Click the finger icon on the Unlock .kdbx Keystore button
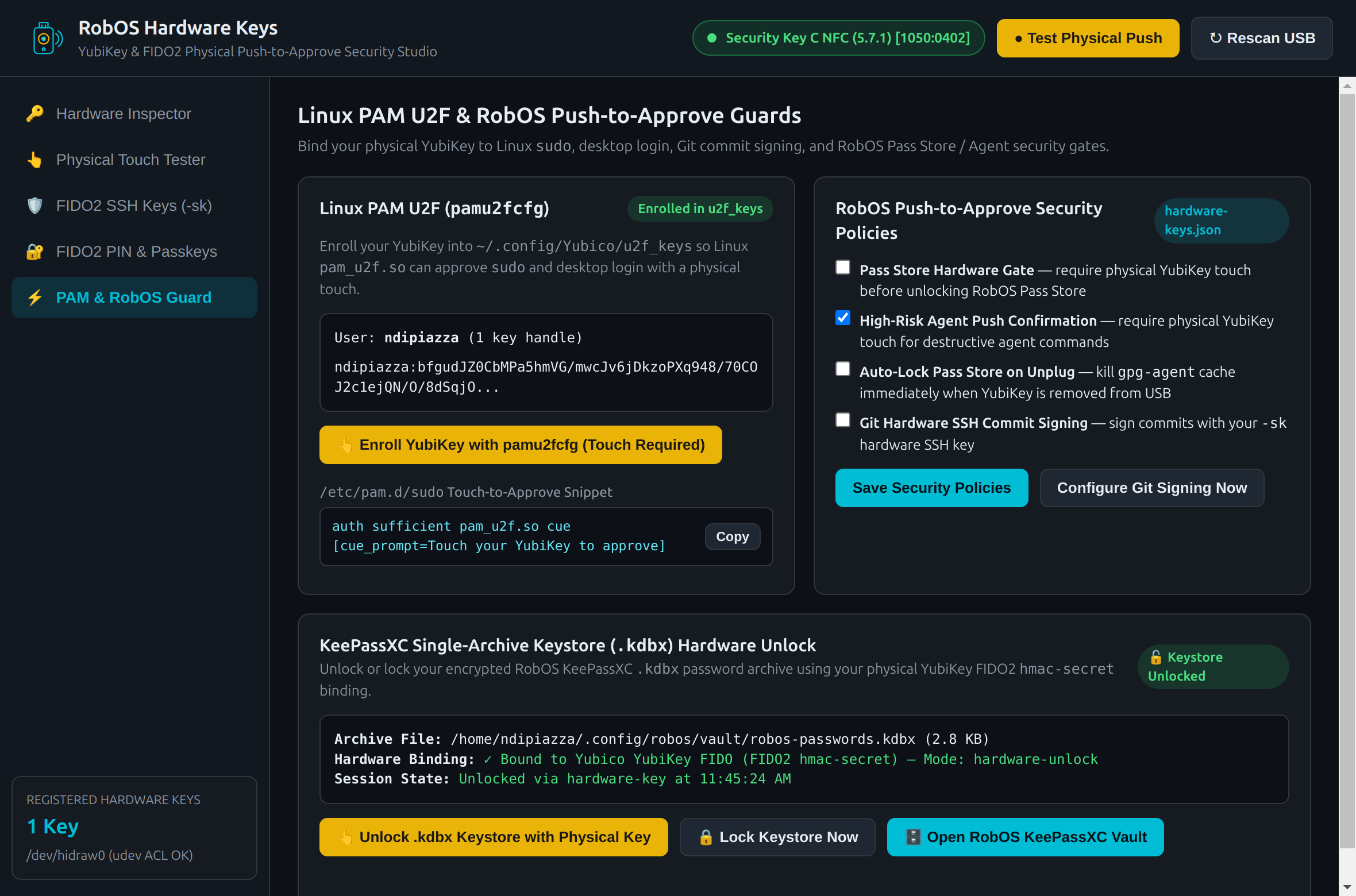This screenshot has height=896, width=1356. tap(345, 837)
